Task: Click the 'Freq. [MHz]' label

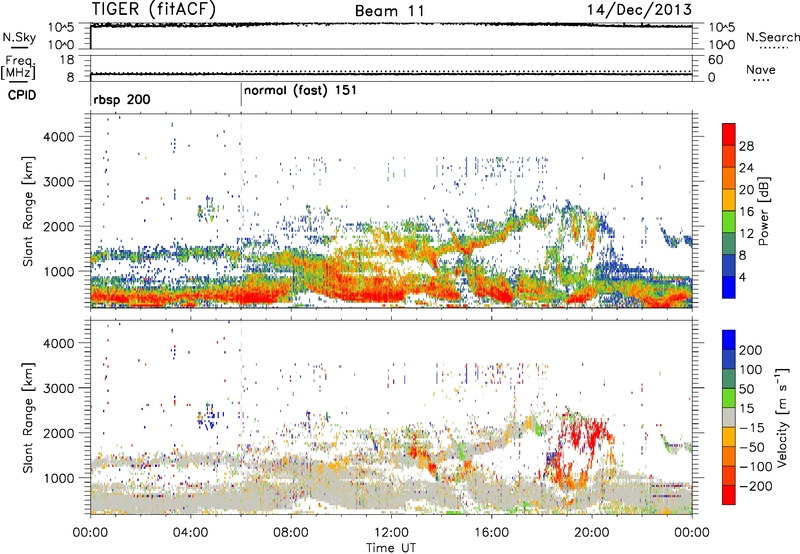Action: 18,68
